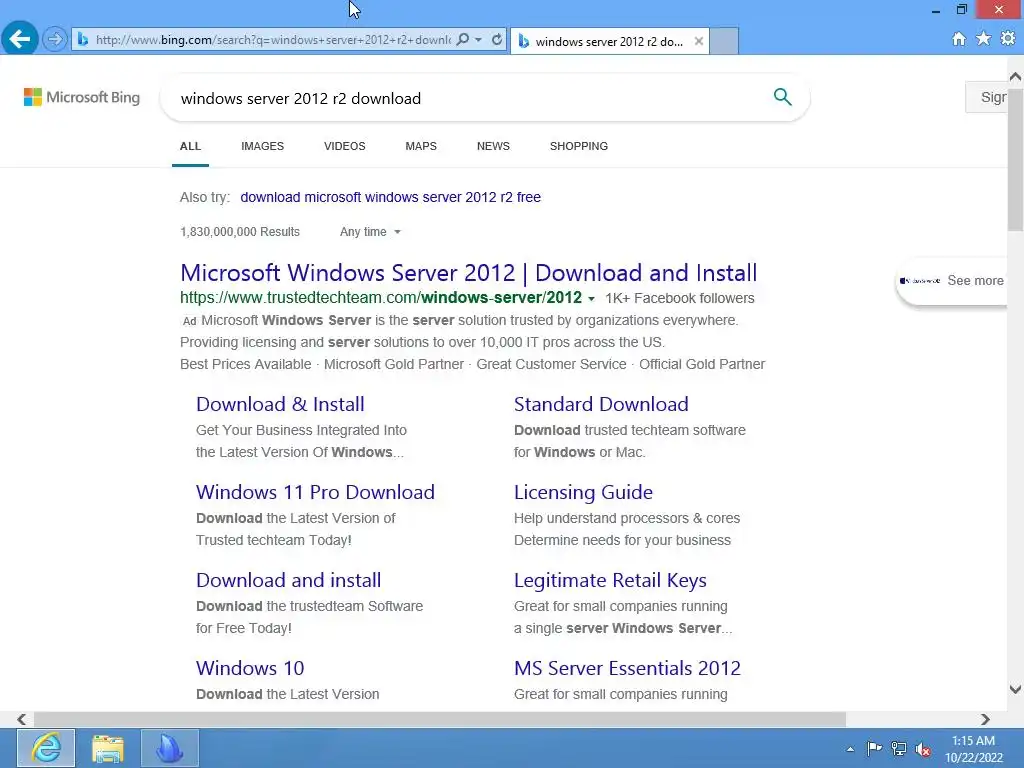
Task: Click the Ad label beside the description
Action: click(189, 321)
